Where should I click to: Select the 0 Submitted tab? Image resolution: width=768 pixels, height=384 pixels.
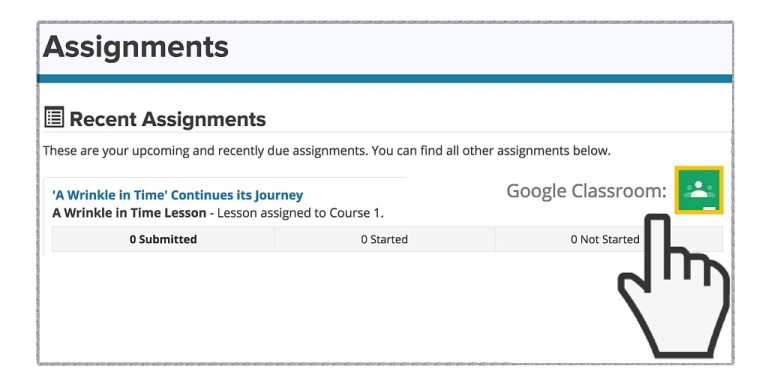click(163, 239)
